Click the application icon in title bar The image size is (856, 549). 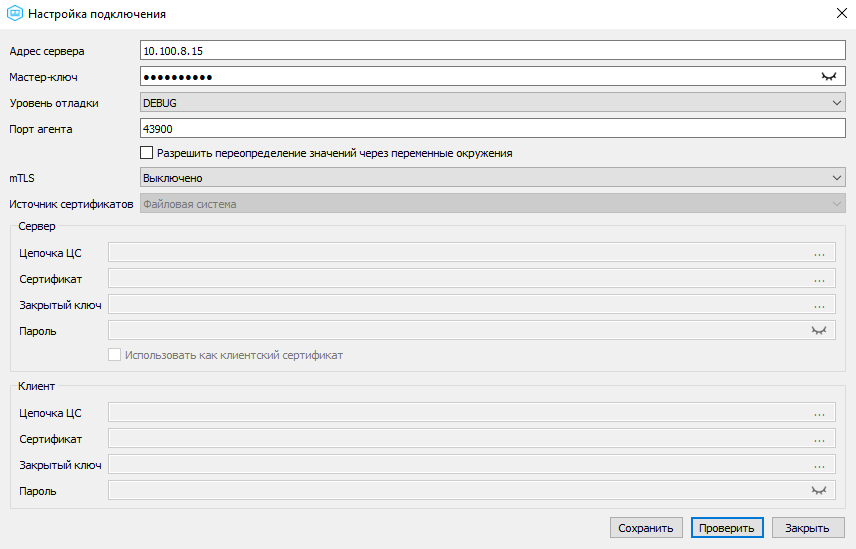(x=15, y=14)
